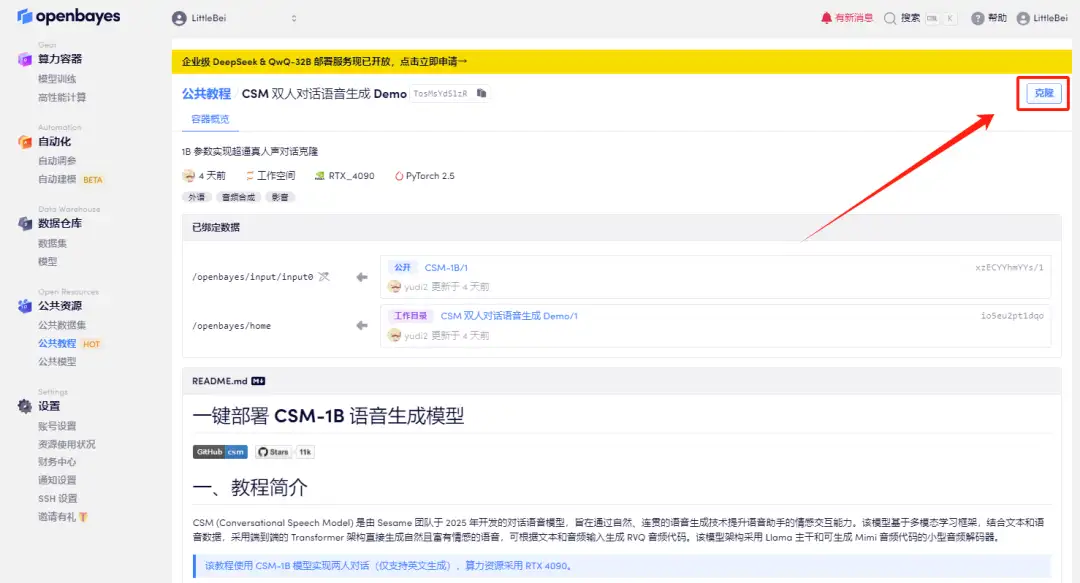This screenshot has height=583, width=1080.
Task: Open 公共数据集 in the sidebar
Action: (62, 325)
